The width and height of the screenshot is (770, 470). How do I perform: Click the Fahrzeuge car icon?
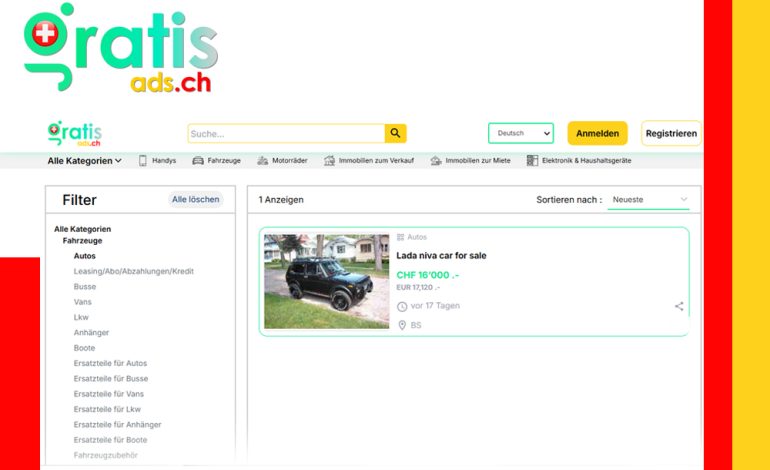198,161
